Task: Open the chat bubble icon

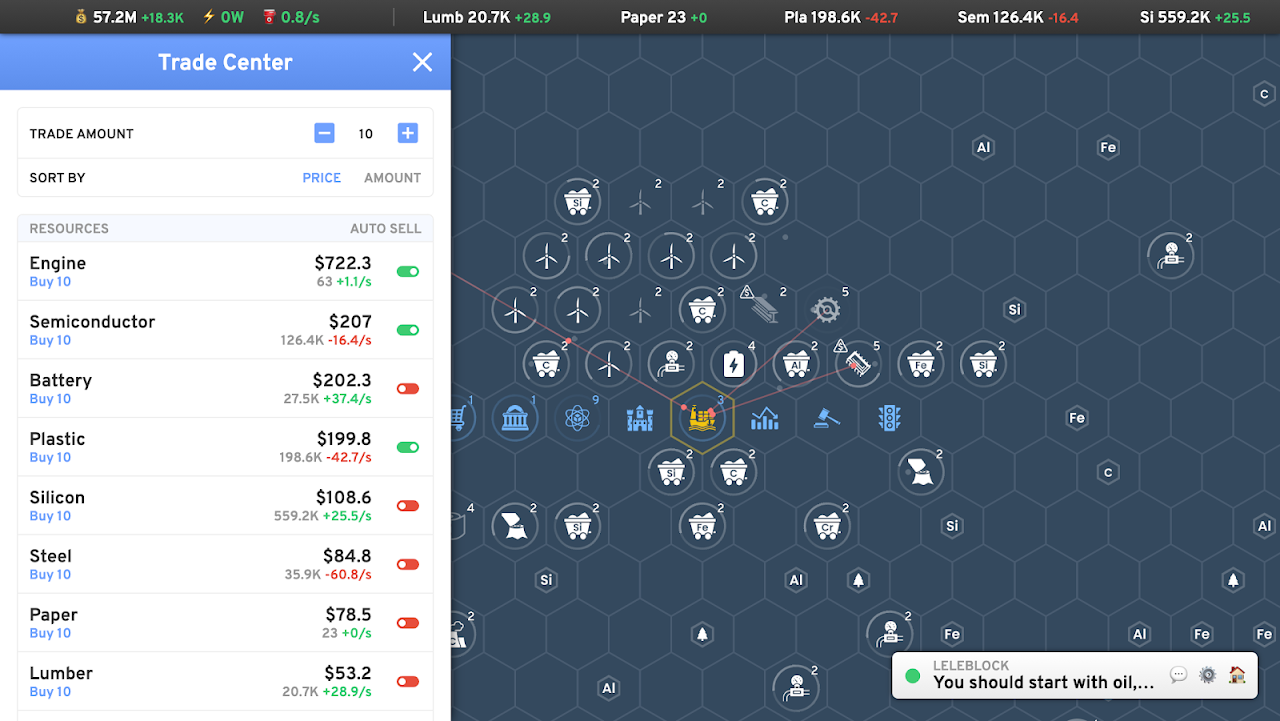Action: point(1178,675)
